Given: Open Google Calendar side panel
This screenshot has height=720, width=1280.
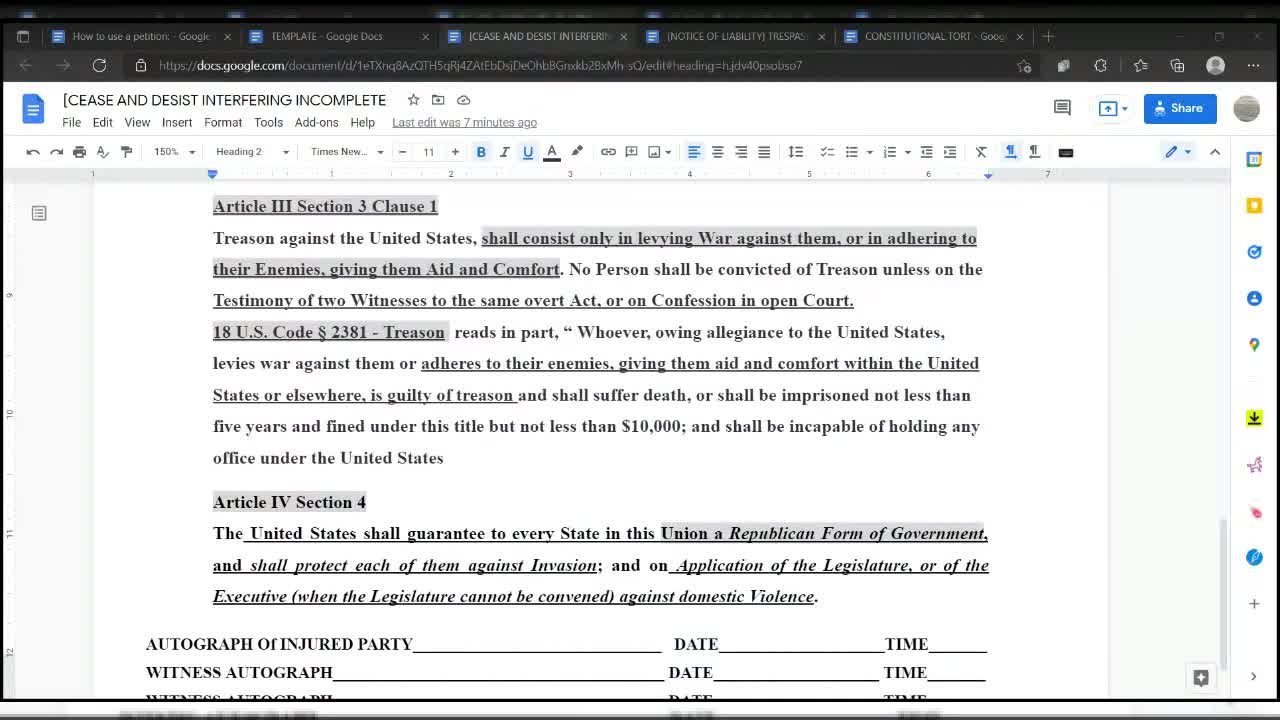Looking at the screenshot, I should click(x=1254, y=159).
